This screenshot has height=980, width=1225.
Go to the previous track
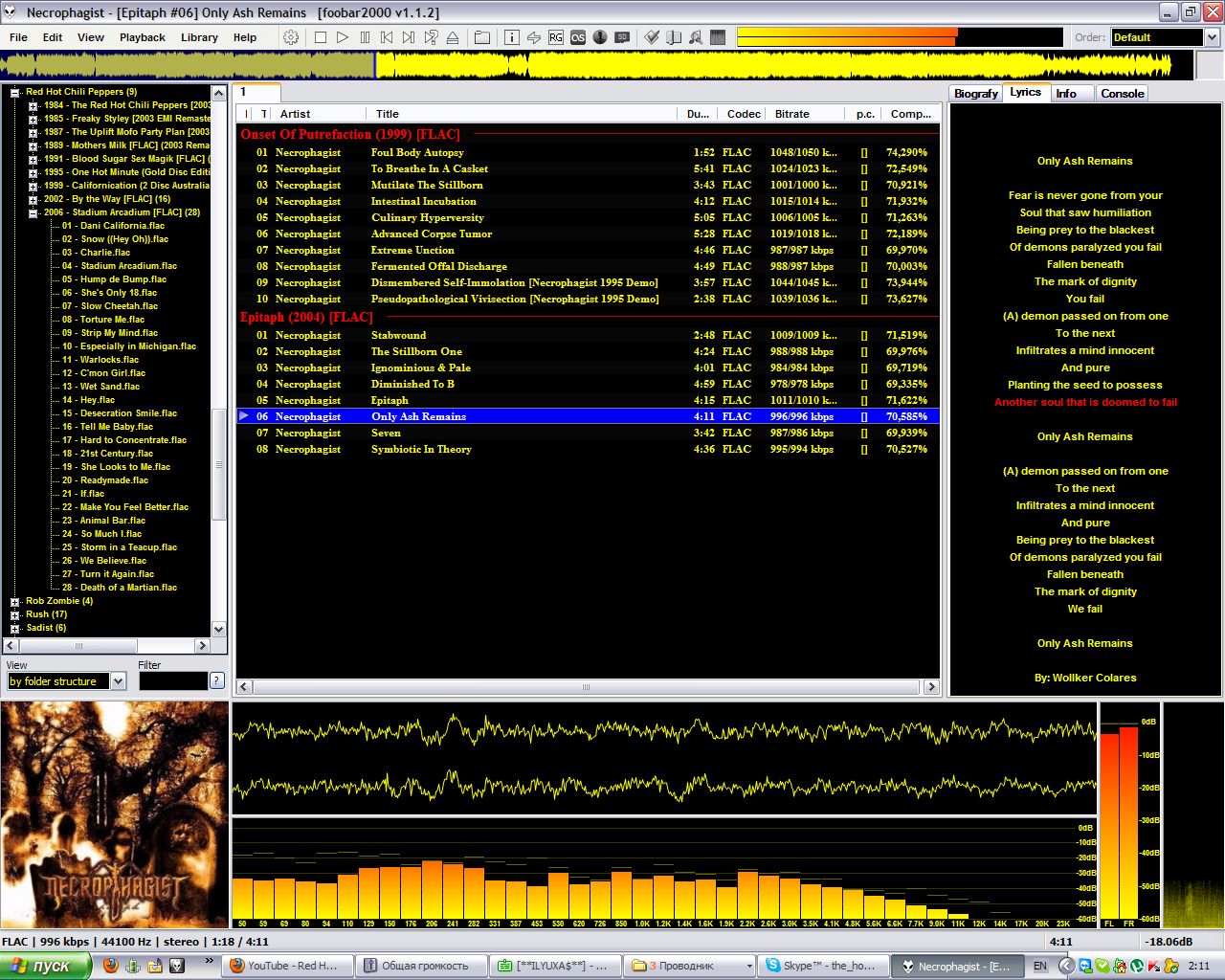(x=387, y=37)
